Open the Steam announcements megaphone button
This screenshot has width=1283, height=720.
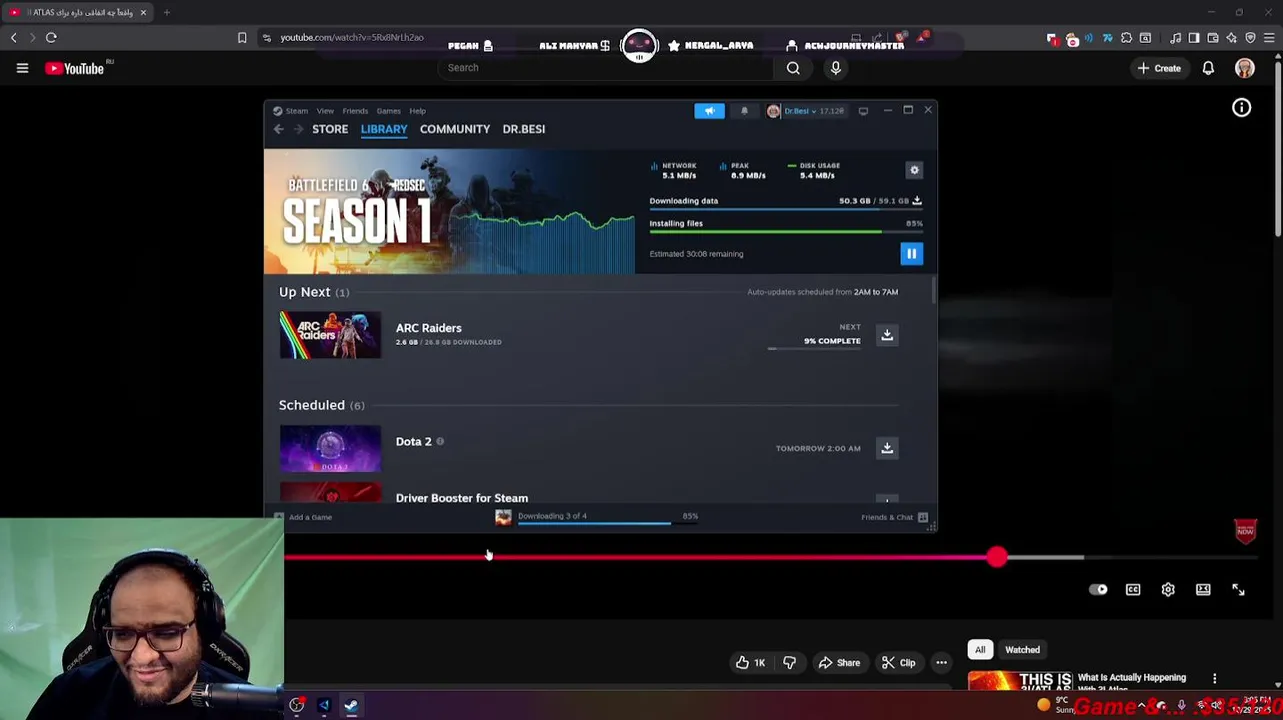click(709, 111)
